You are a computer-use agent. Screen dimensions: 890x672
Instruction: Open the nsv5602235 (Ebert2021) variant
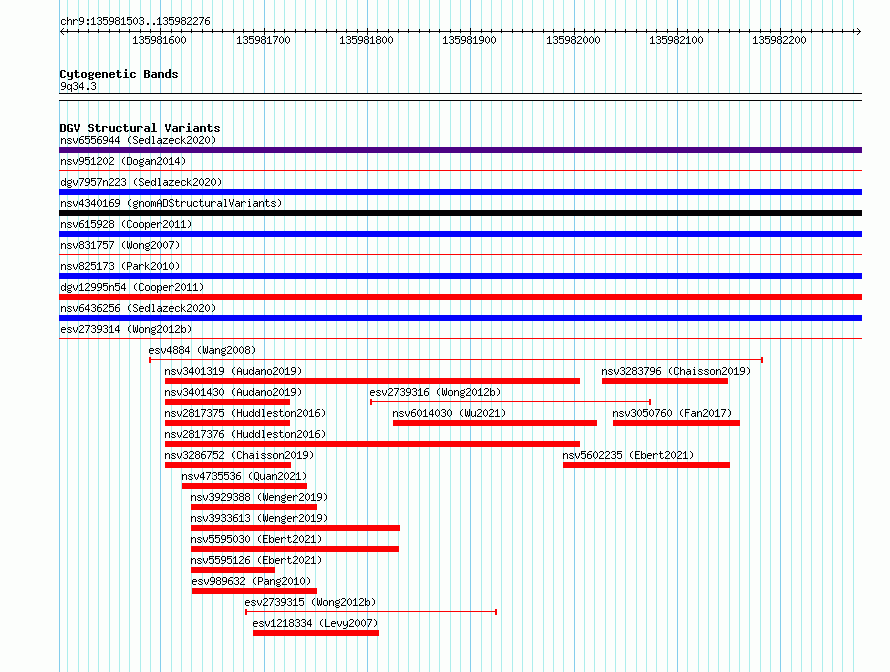[x=628, y=455]
